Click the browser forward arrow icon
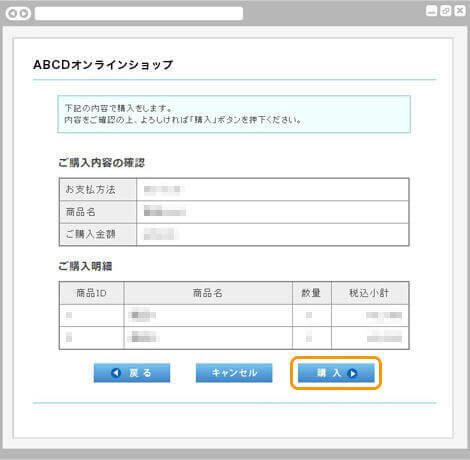The image size is (470, 460). click(24, 14)
